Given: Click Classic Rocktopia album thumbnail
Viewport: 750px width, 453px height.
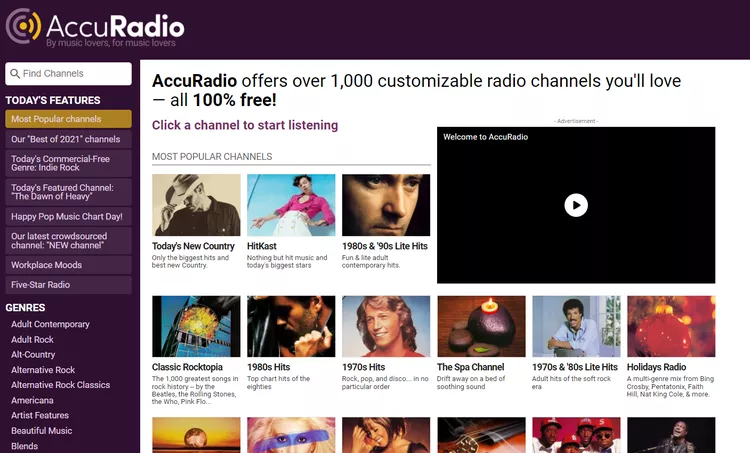Looking at the screenshot, I should (196, 326).
